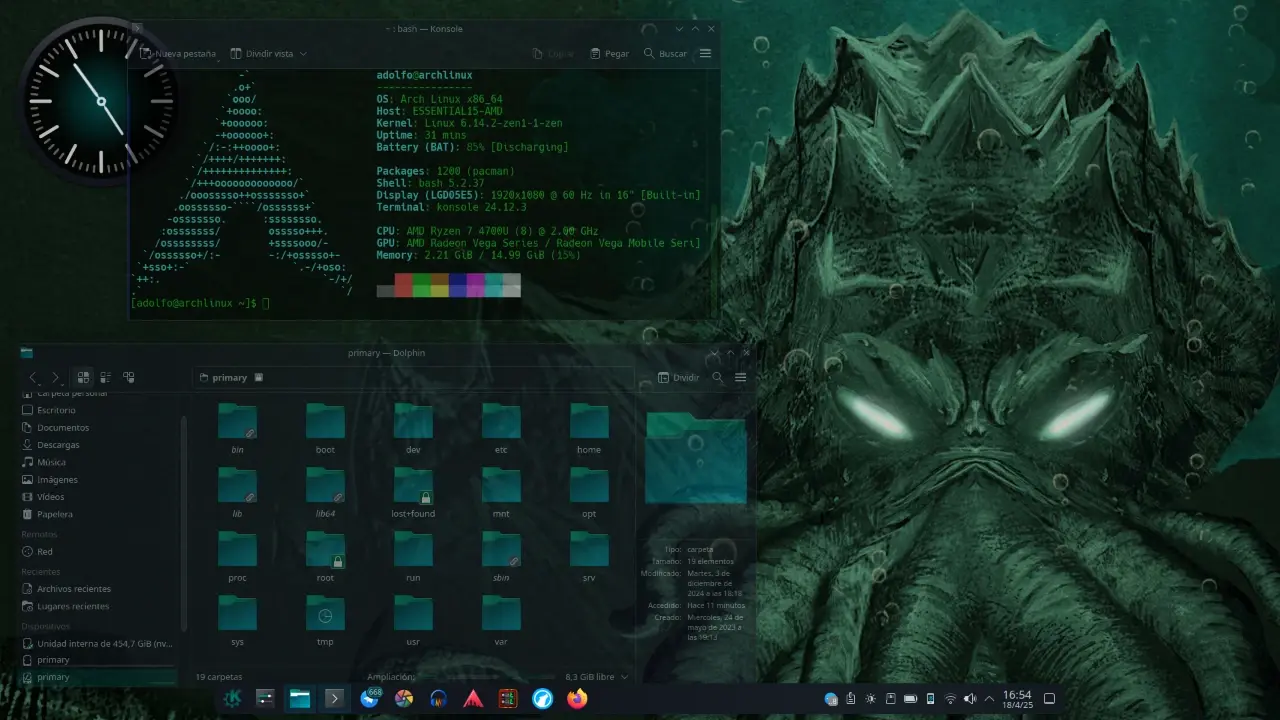Switch Dolphin to icons view mode
The height and width of the screenshot is (720, 1280).
click(83, 377)
